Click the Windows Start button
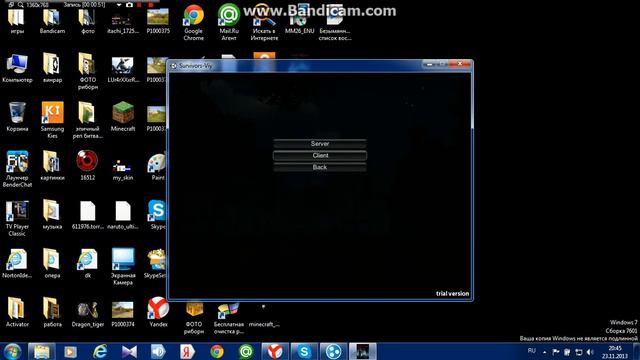 pyautogui.click(x=12, y=351)
